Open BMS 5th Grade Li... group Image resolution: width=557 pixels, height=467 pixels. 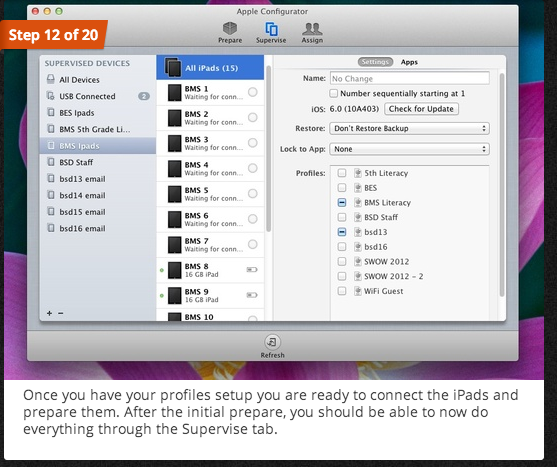click(x=98, y=129)
